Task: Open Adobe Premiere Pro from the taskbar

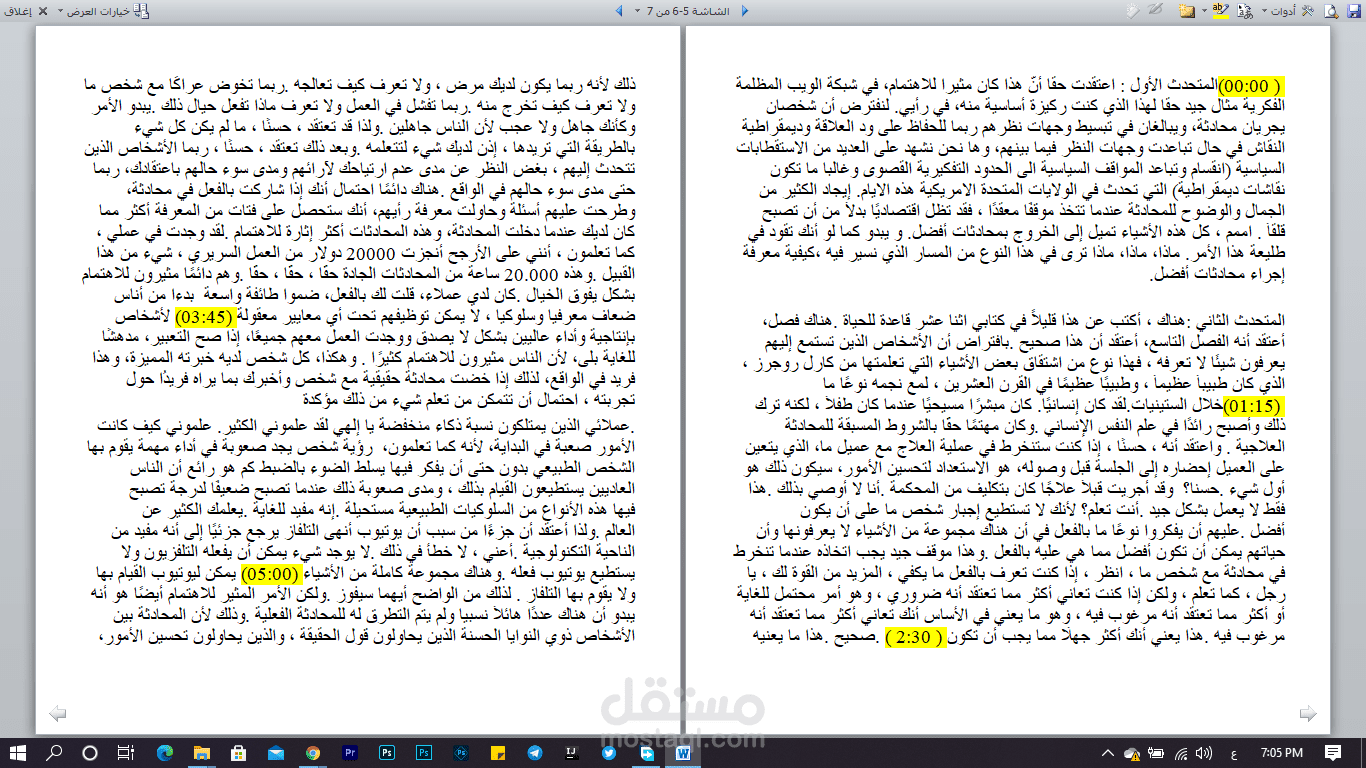Action: [351, 754]
